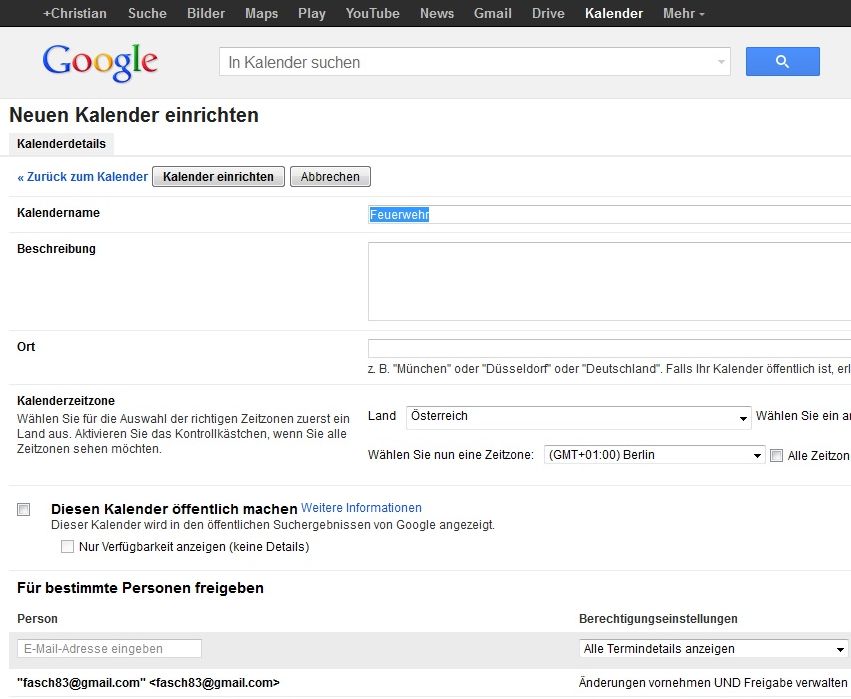Follow the '« Zurück zum Kalender' link

point(82,177)
